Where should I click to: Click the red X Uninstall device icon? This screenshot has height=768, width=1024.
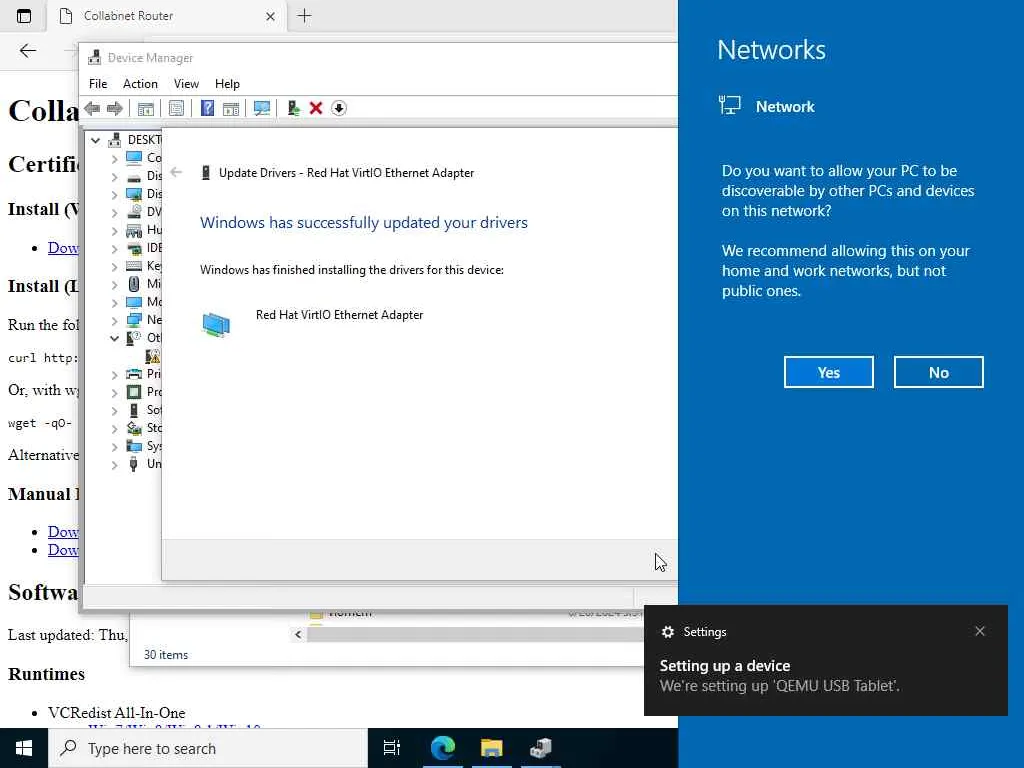pos(316,108)
